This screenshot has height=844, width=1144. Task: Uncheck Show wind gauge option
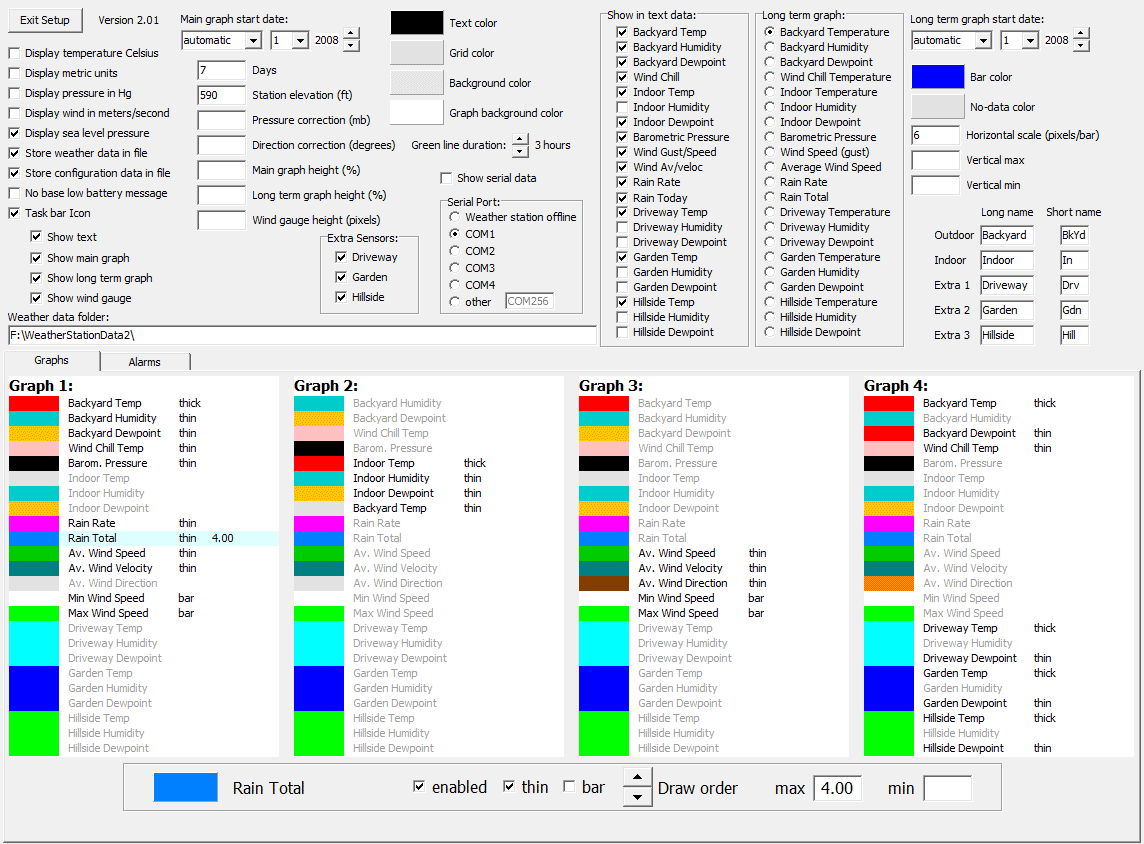click(x=36, y=298)
